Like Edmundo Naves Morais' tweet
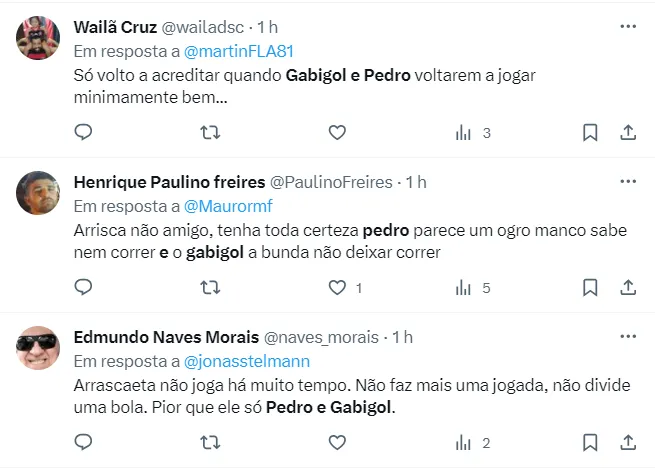 pyautogui.click(x=337, y=443)
